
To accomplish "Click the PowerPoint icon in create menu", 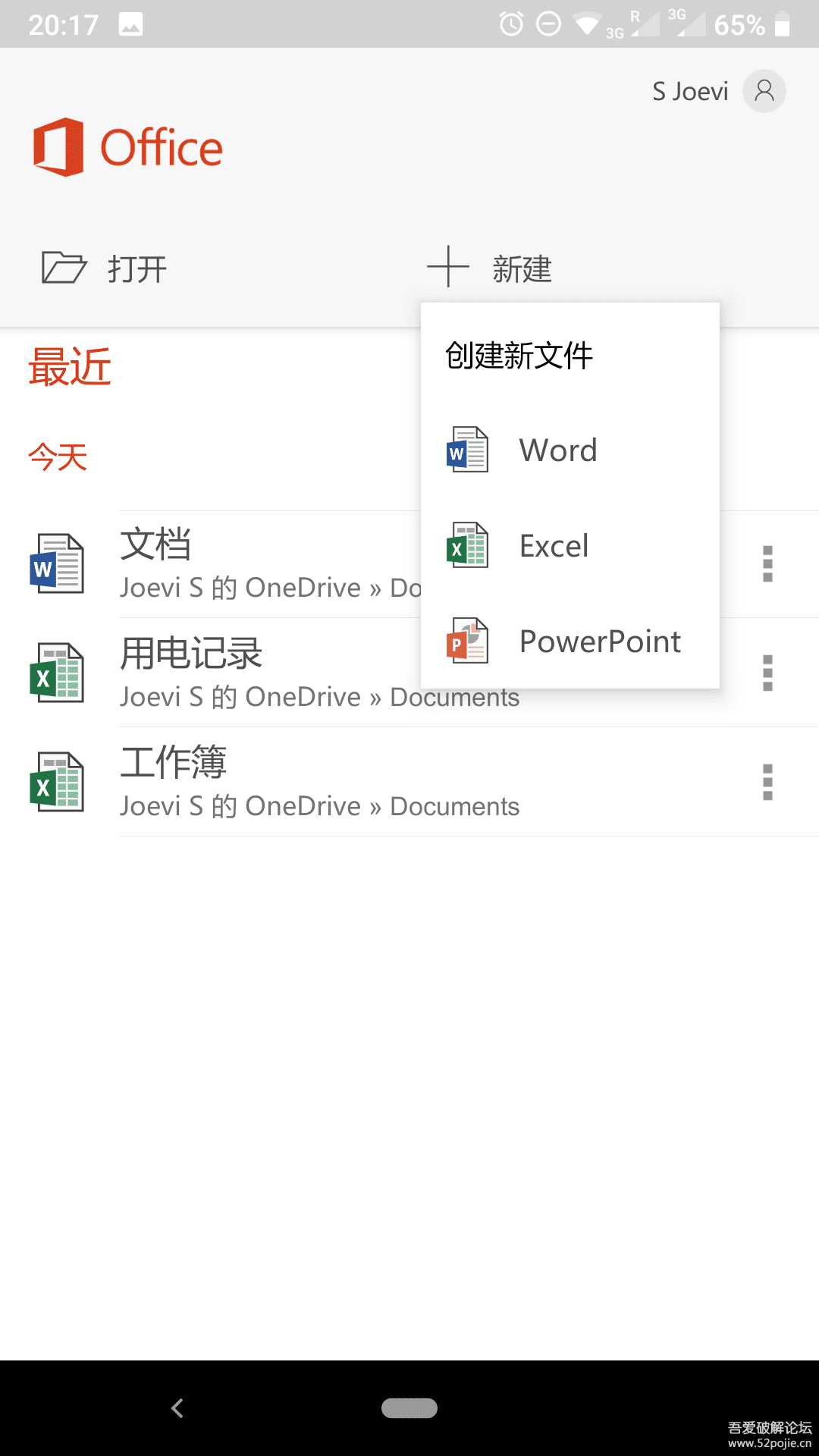I will coord(467,642).
